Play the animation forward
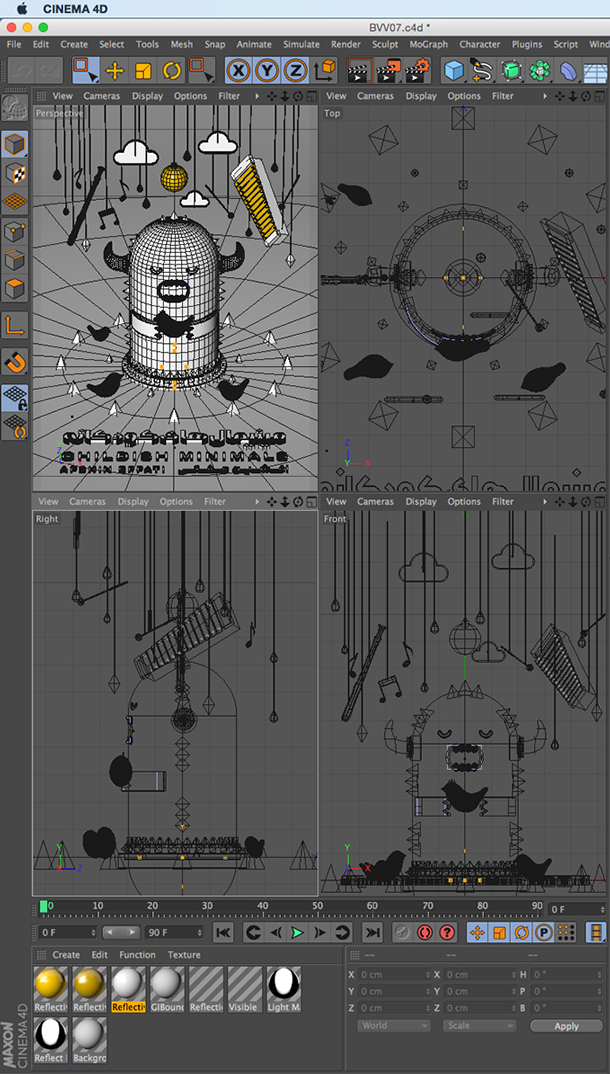 pyautogui.click(x=296, y=932)
